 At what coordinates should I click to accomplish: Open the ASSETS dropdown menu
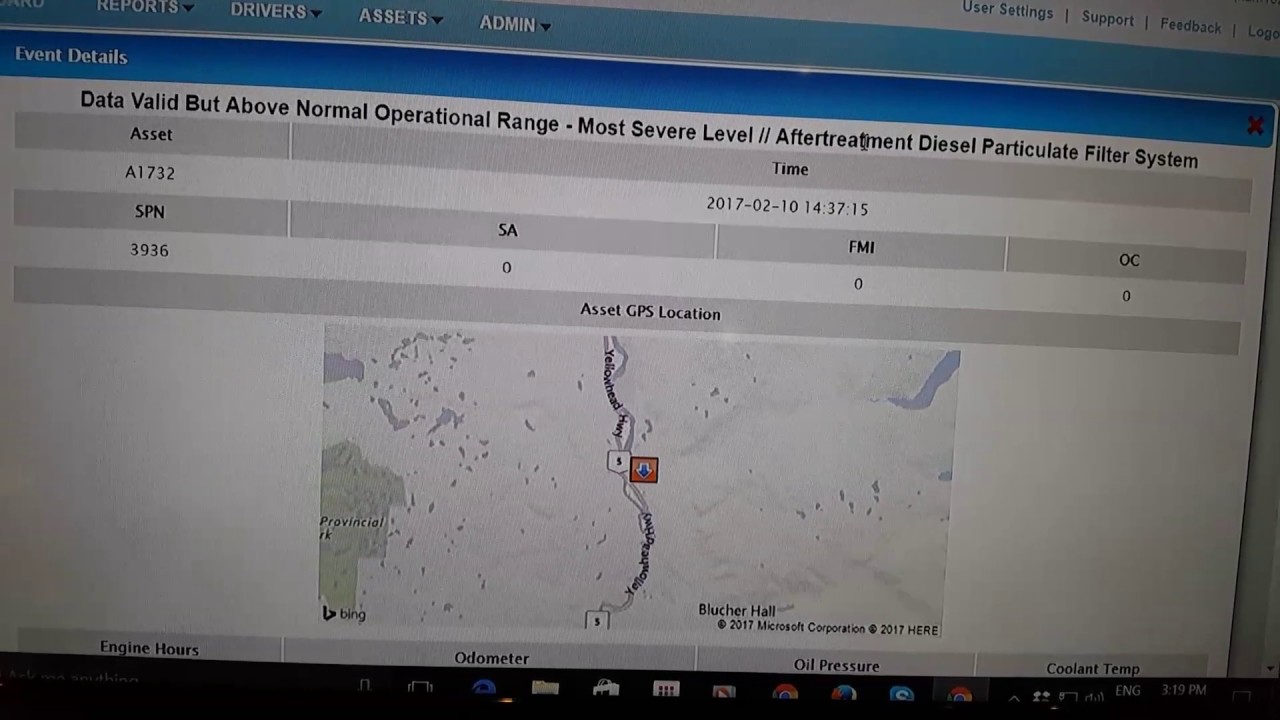(x=400, y=18)
